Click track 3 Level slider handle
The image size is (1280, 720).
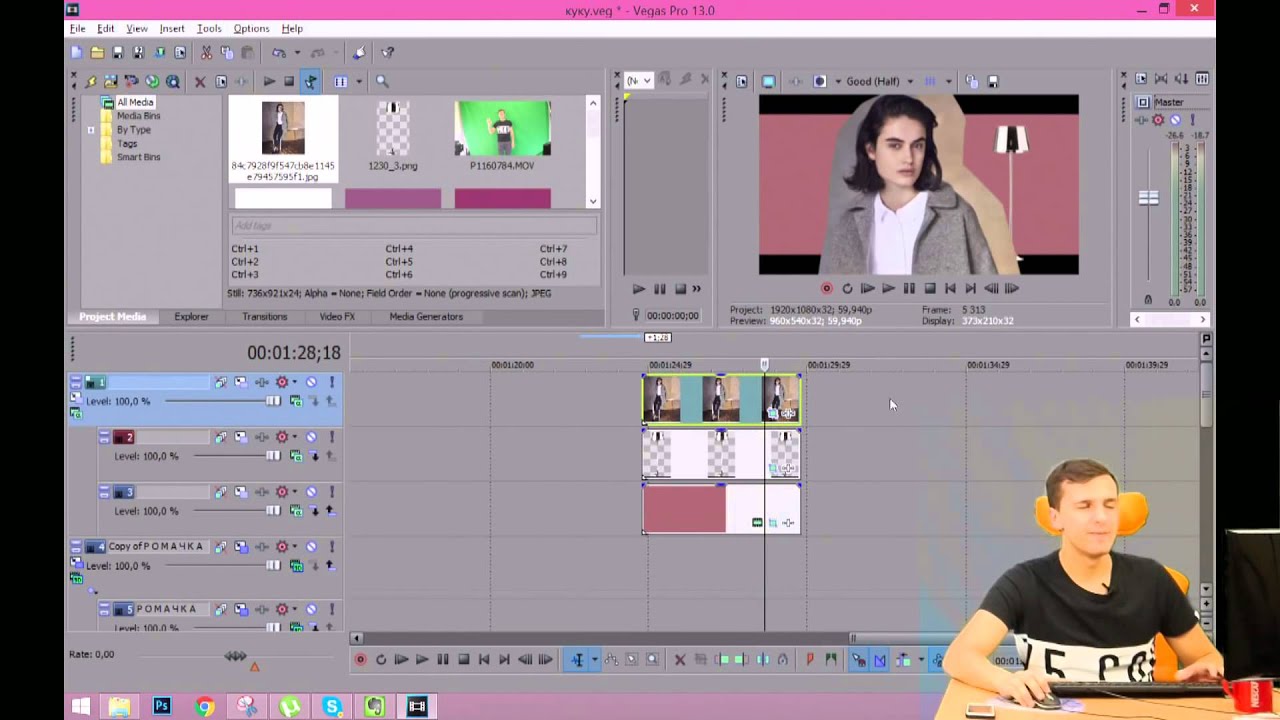click(273, 511)
